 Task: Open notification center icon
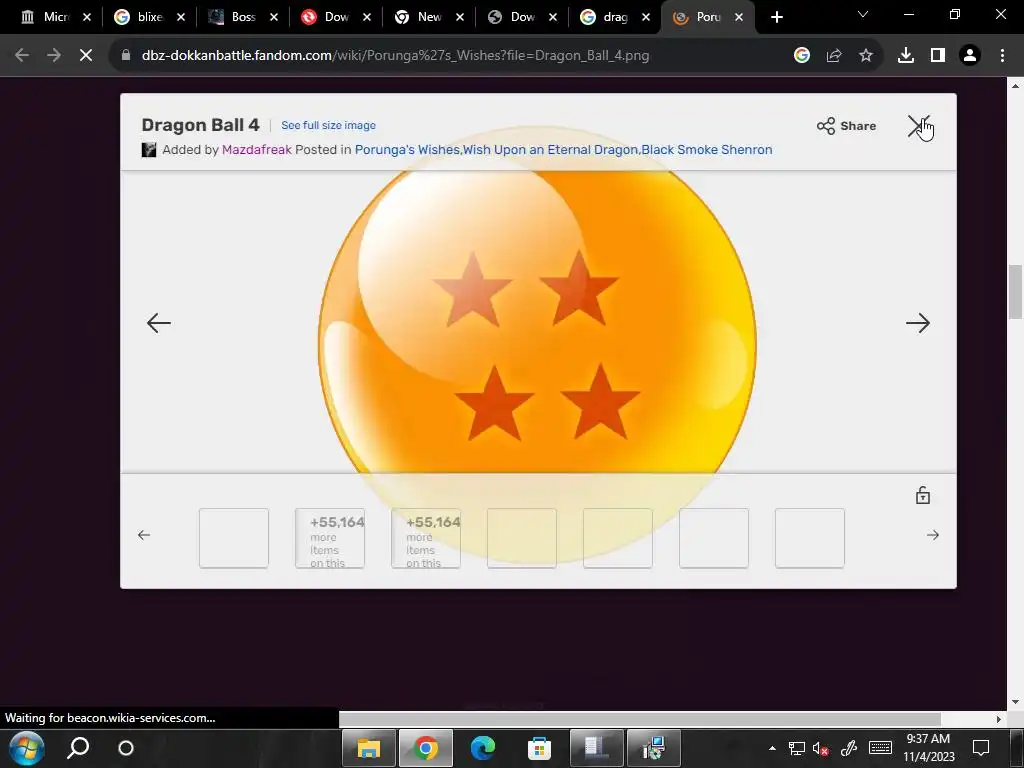click(x=981, y=748)
